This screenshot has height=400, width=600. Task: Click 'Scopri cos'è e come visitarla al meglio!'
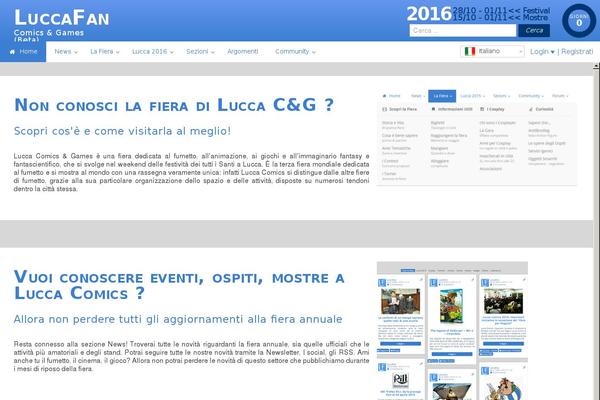[122, 131]
